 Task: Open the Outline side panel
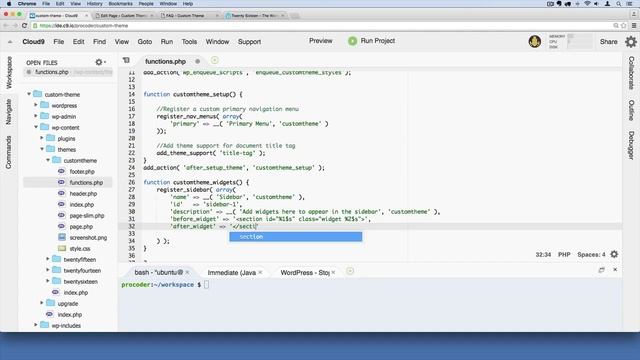point(631,110)
